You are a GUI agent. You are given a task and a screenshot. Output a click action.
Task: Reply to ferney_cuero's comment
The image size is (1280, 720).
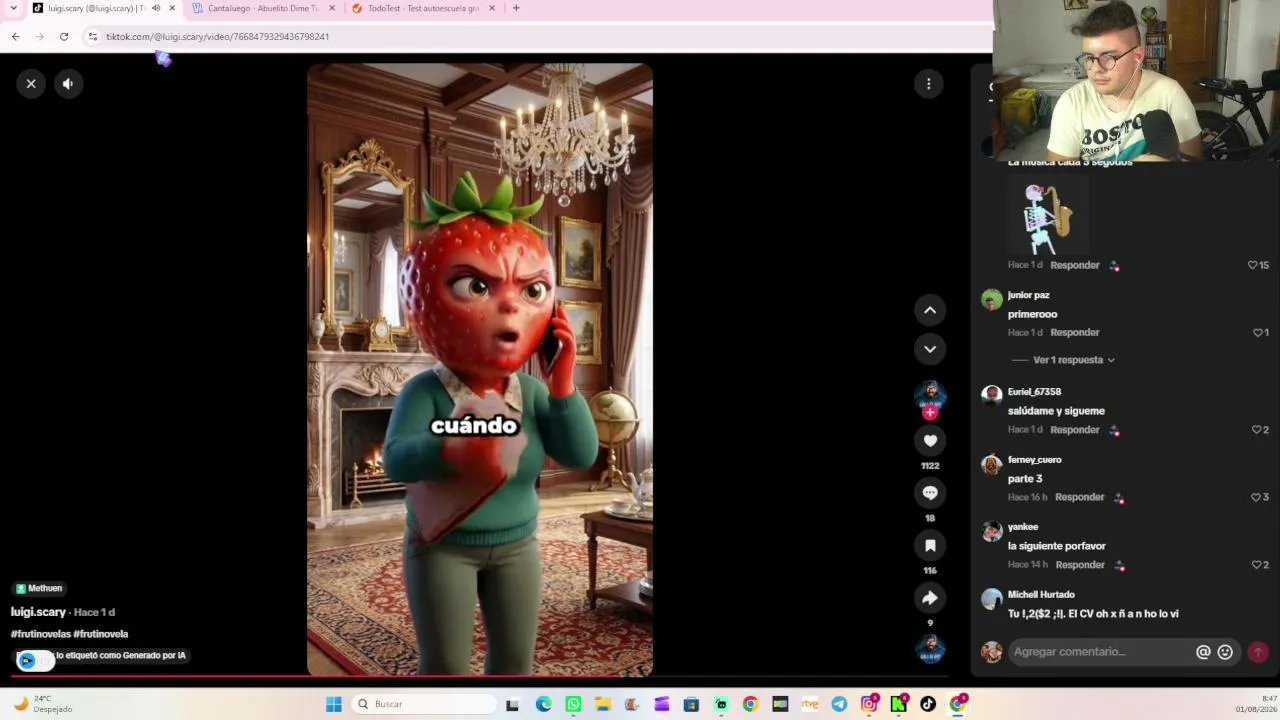click(x=1080, y=497)
